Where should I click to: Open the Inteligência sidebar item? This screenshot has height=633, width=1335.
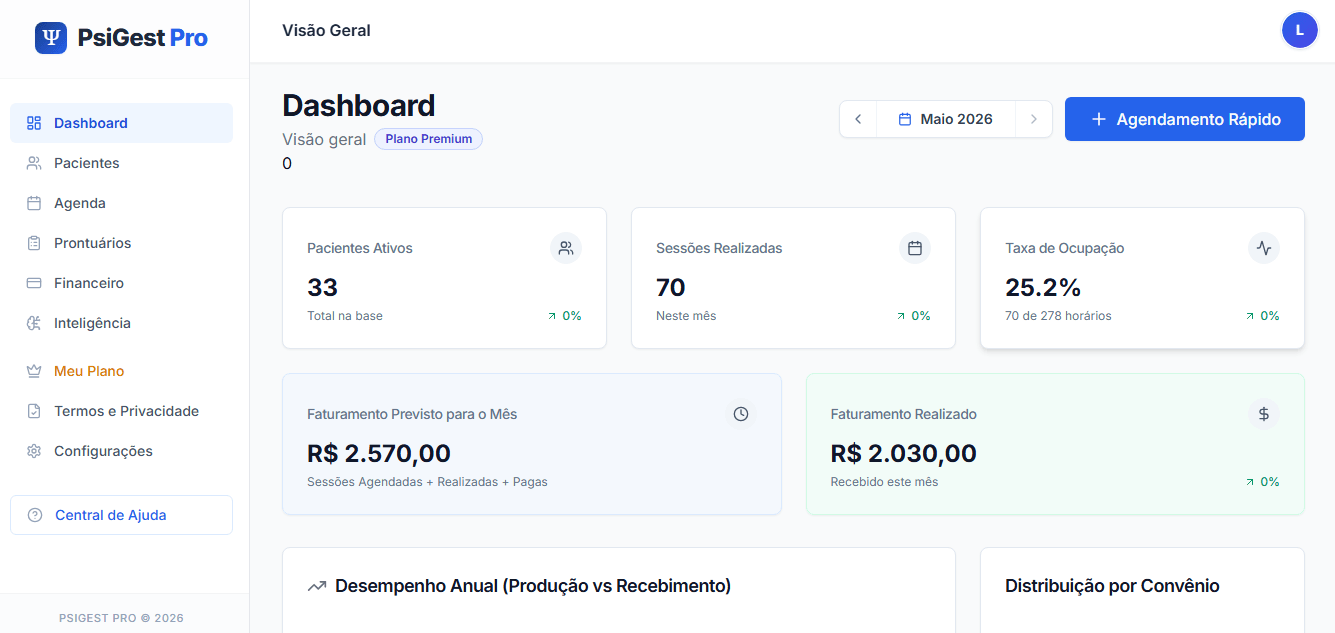121,323
